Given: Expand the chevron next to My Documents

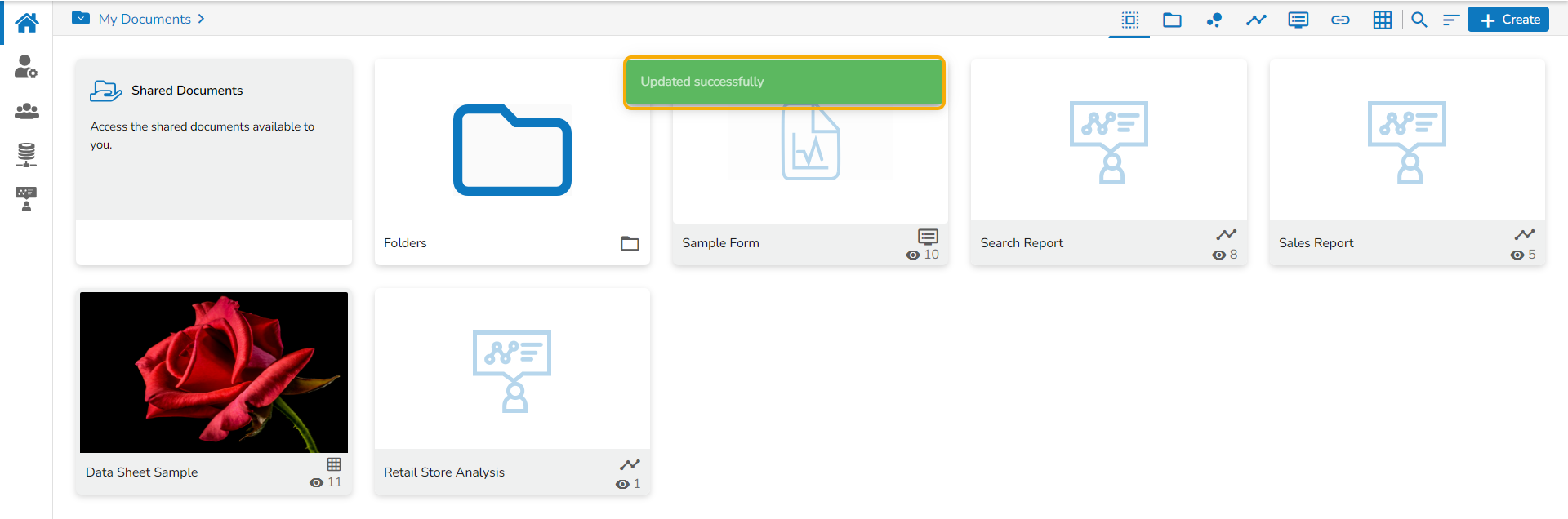Looking at the screenshot, I should tap(201, 19).
